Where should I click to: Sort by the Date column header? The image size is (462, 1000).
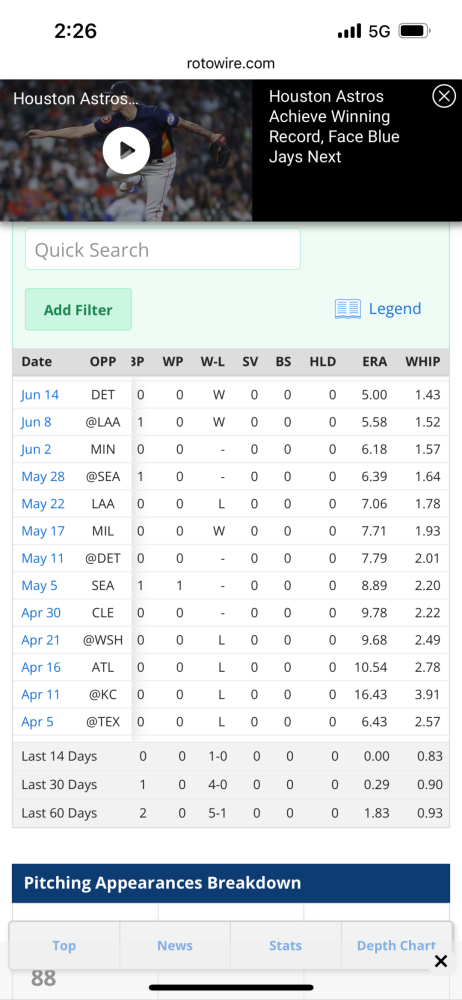tap(36, 362)
